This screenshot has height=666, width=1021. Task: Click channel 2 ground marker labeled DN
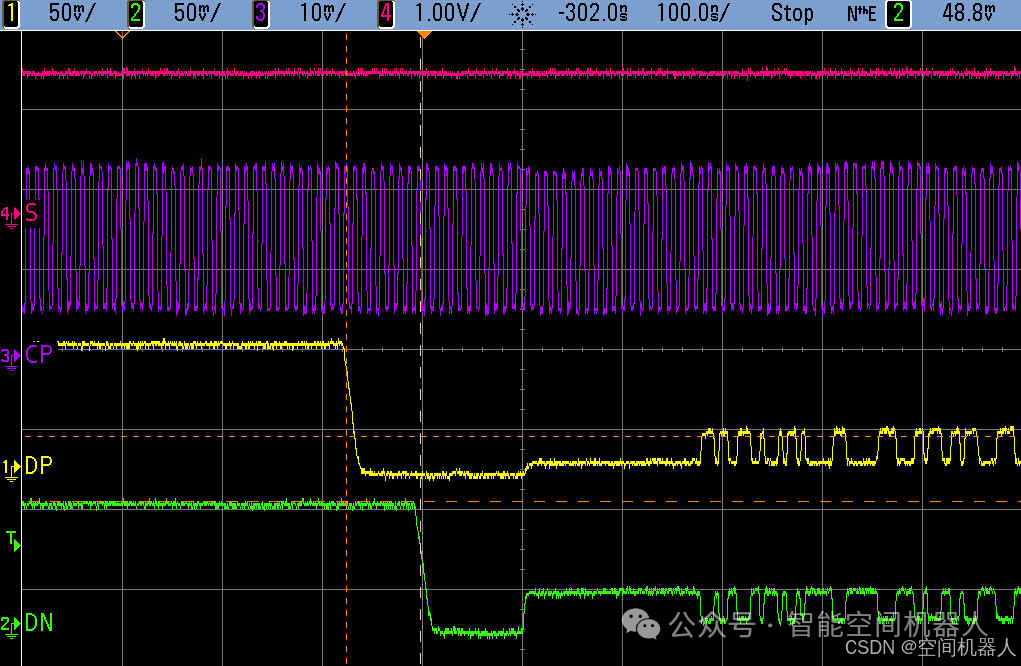pos(10,626)
